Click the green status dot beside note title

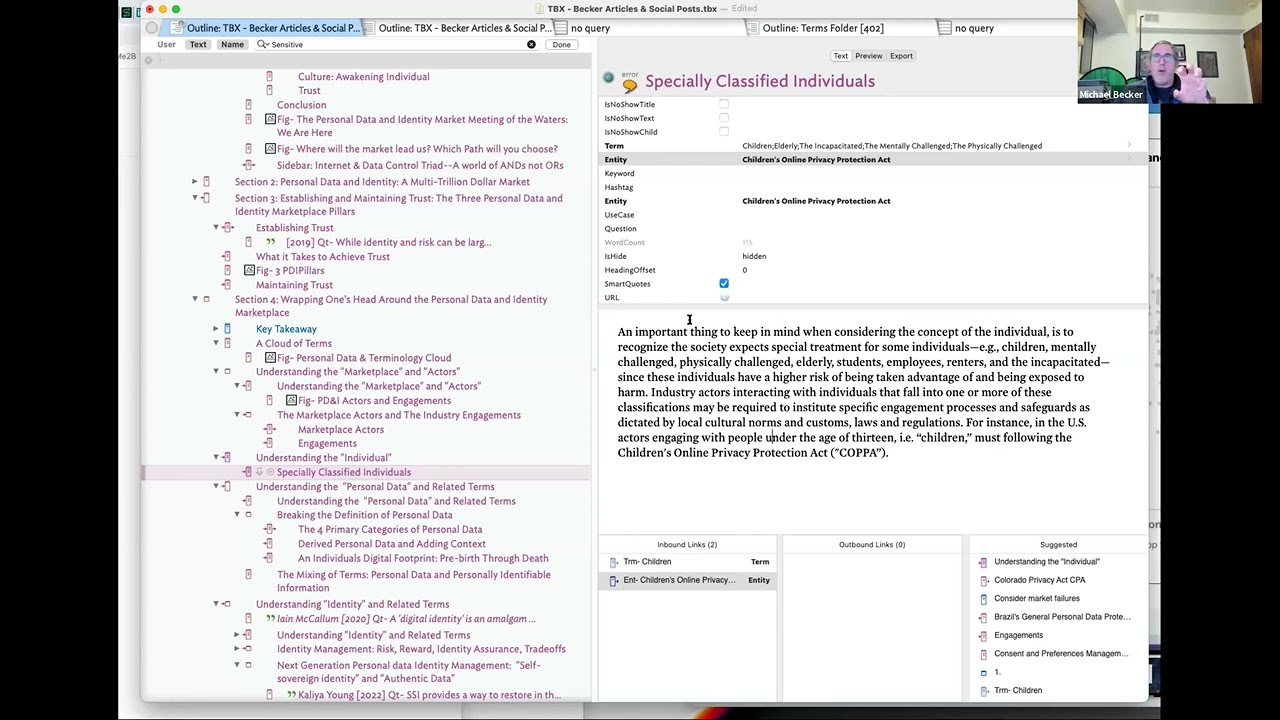pos(608,77)
